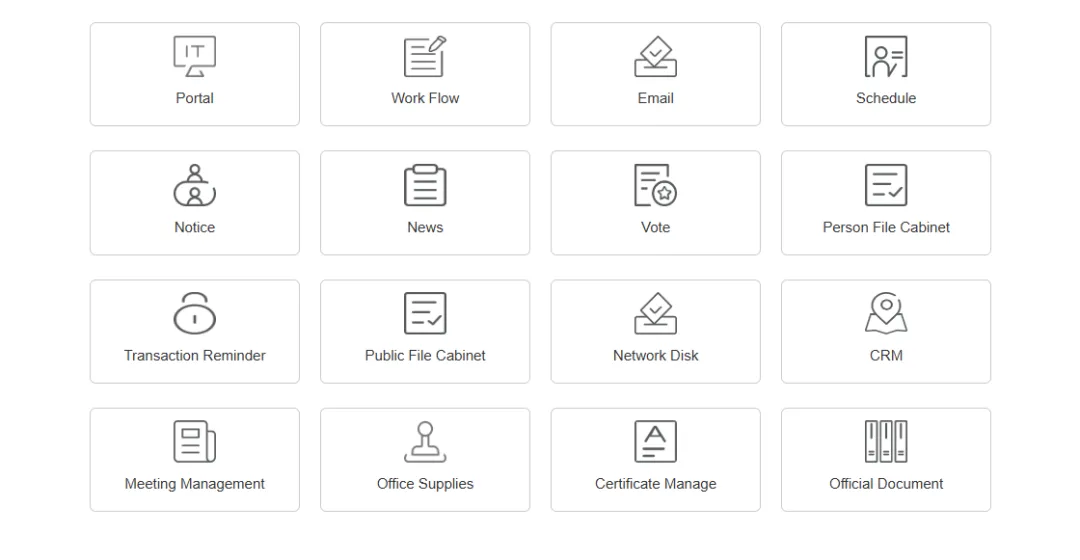The image size is (1080, 560).
Task: Click the Notice people icon
Action: (x=194, y=185)
